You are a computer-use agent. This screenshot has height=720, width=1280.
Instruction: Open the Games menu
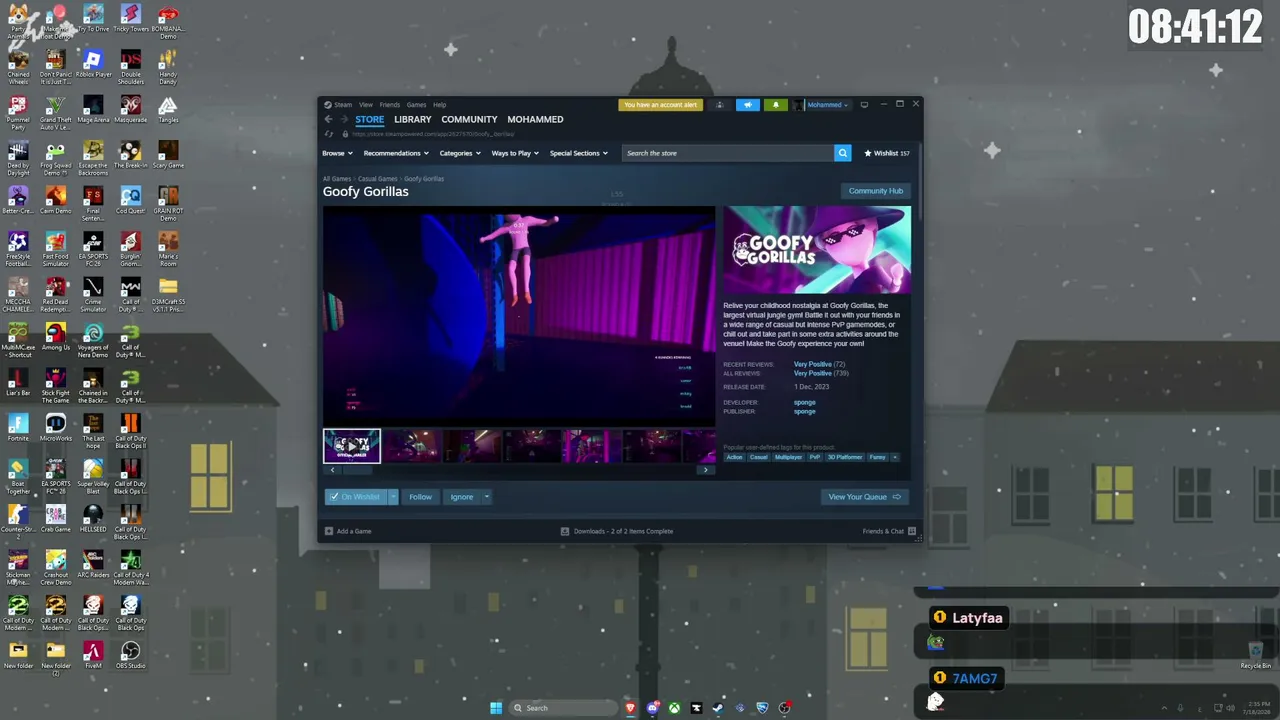(416, 105)
